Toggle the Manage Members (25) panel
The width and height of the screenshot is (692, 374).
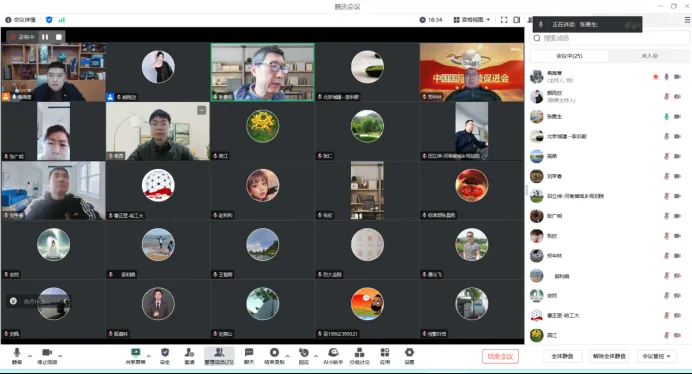pyautogui.click(x=219, y=356)
